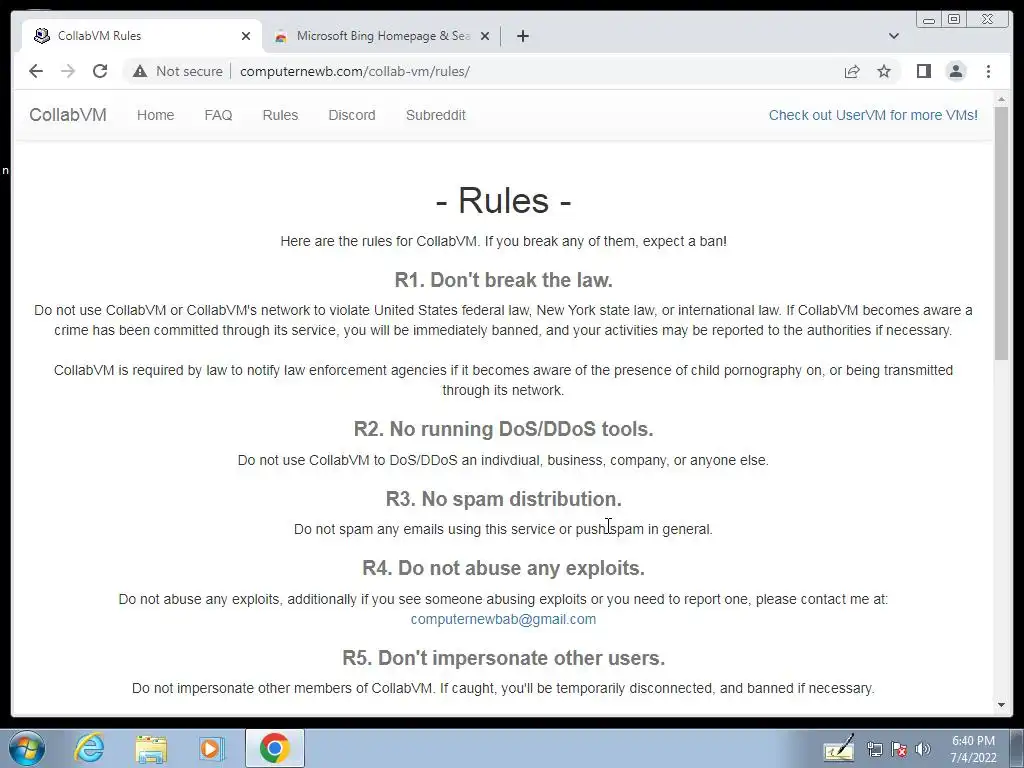
Task: Click the Chrome taskbar button
Action: coord(274,748)
